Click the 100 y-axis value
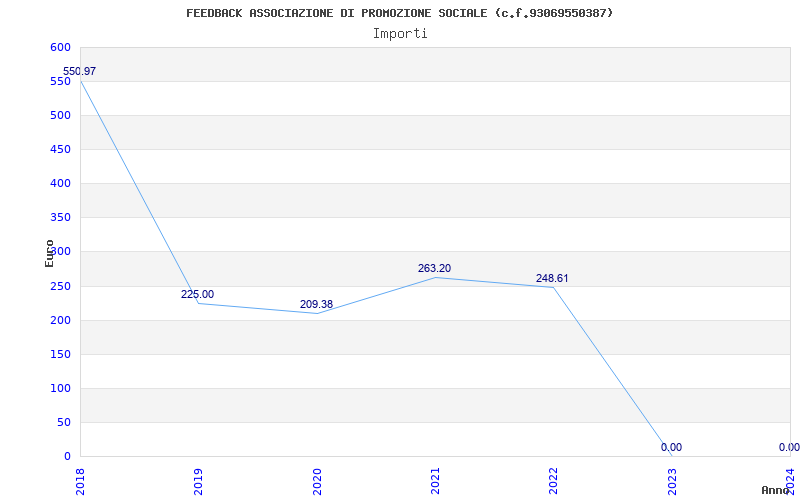This screenshot has height=500, width=800. pyautogui.click(x=60, y=388)
